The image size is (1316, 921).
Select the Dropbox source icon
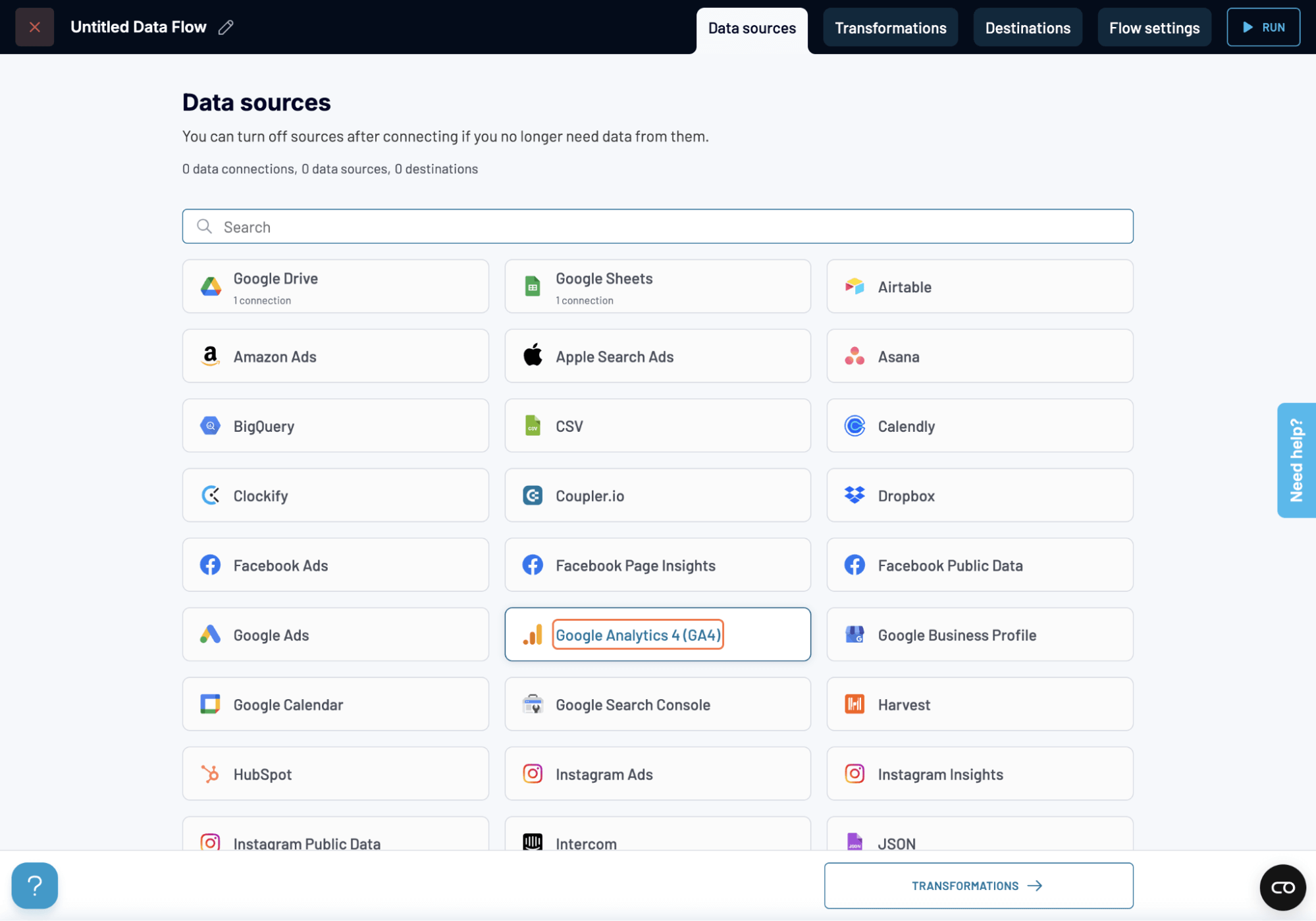pos(854,495)
